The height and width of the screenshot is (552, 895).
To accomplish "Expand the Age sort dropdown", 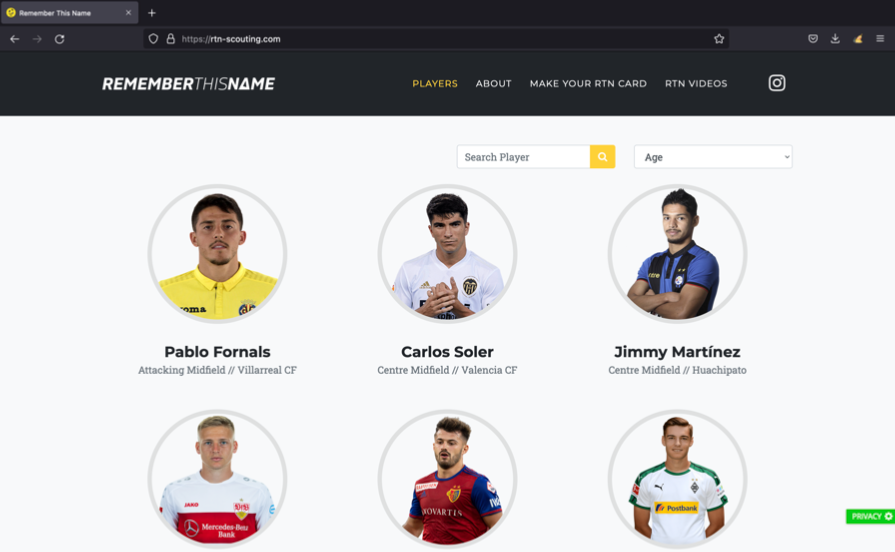I will [713, 157].
